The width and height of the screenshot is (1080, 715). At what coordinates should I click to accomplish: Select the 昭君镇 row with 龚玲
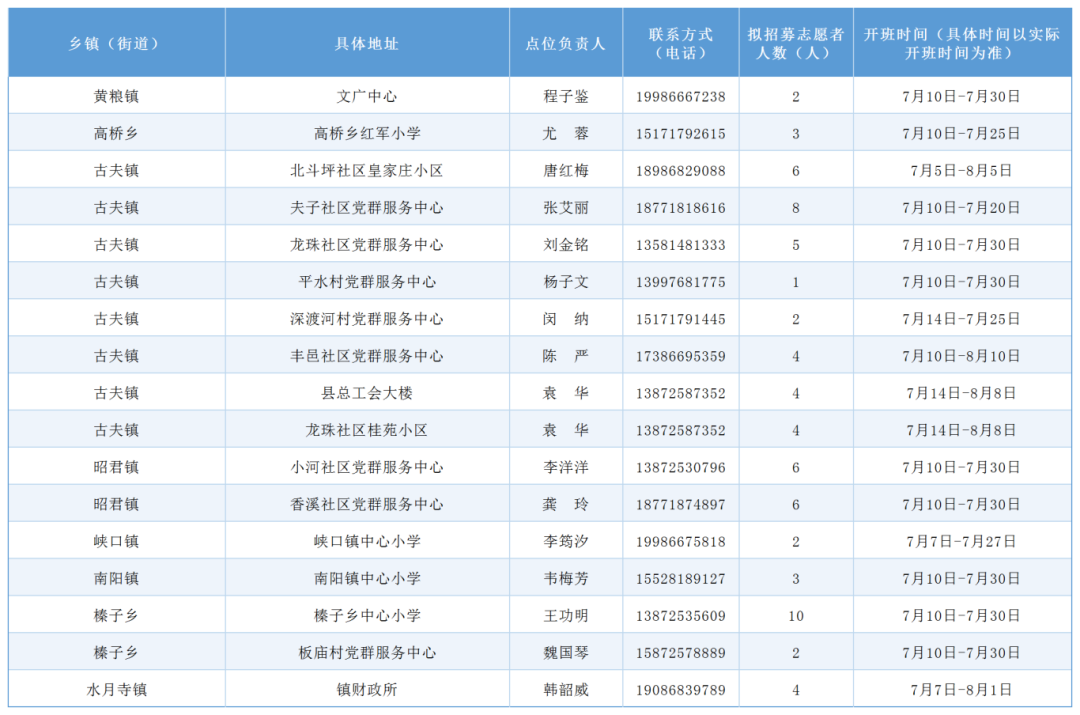point(116,503)
